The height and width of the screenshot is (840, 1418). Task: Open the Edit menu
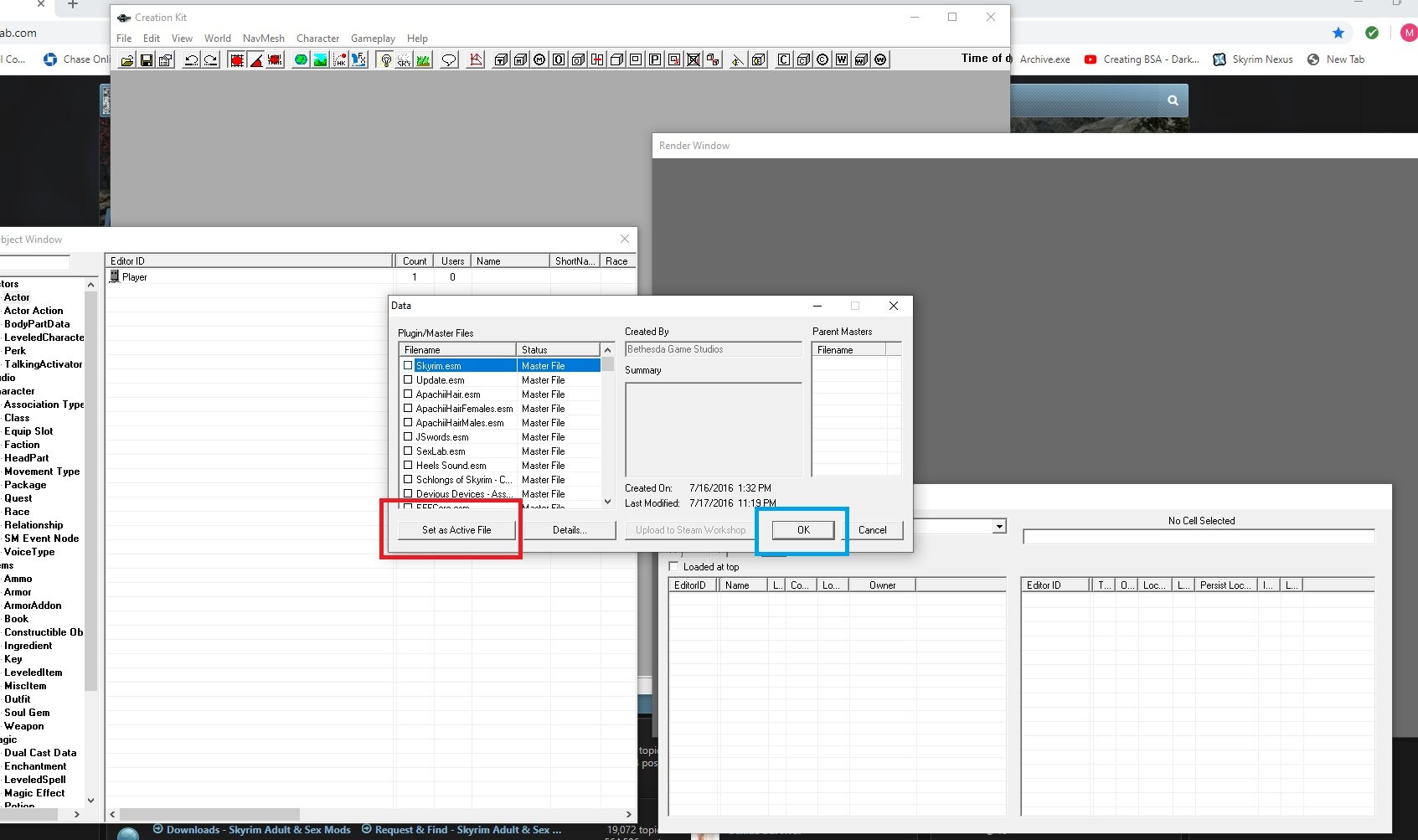[x=152, y=39]
